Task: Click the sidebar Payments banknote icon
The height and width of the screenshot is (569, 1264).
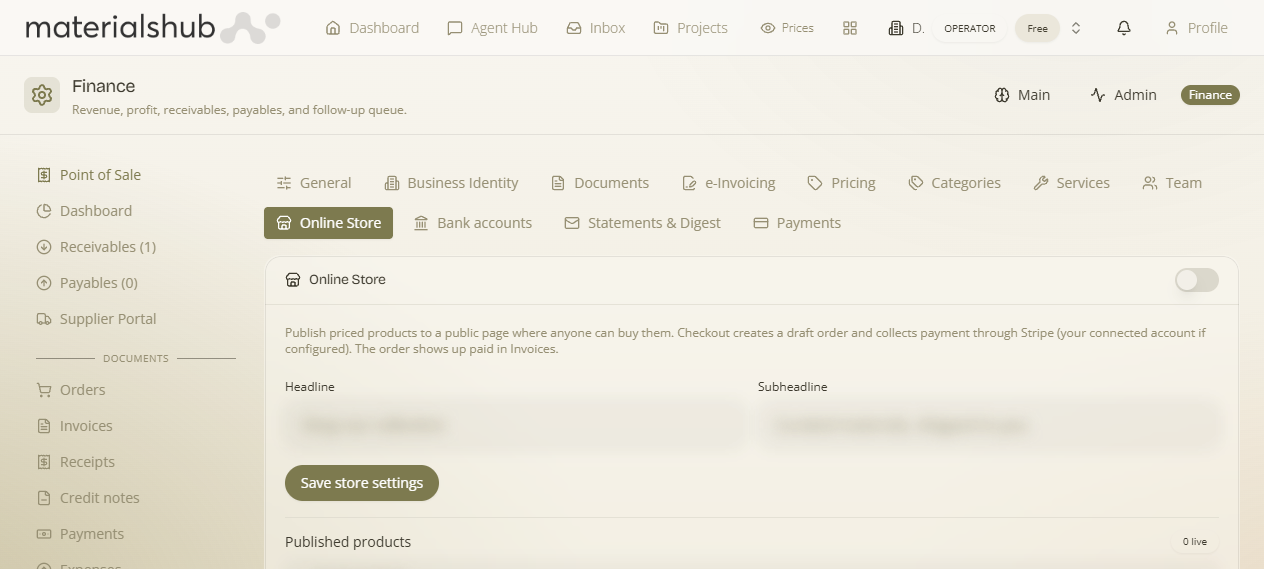Action: tap(44, 534)
